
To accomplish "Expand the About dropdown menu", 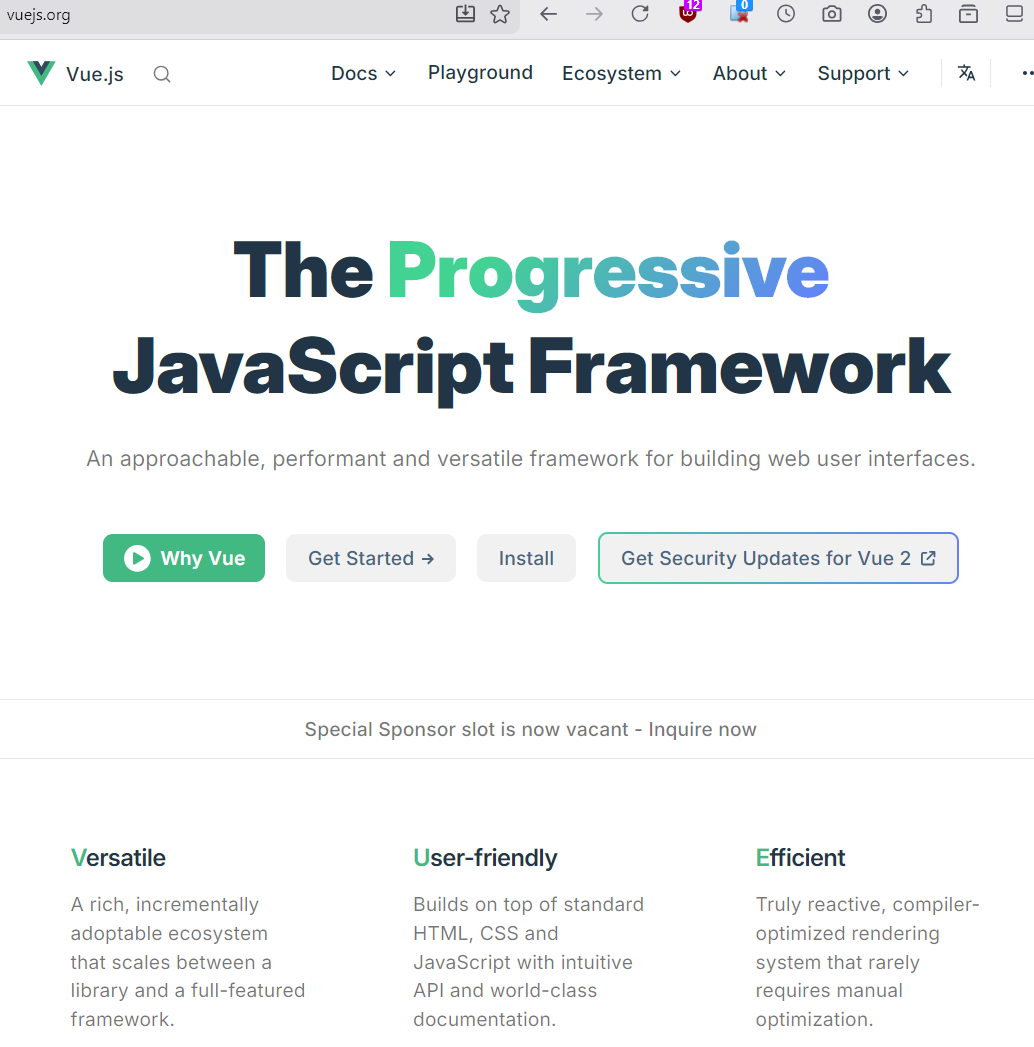I will coord(749,73).
